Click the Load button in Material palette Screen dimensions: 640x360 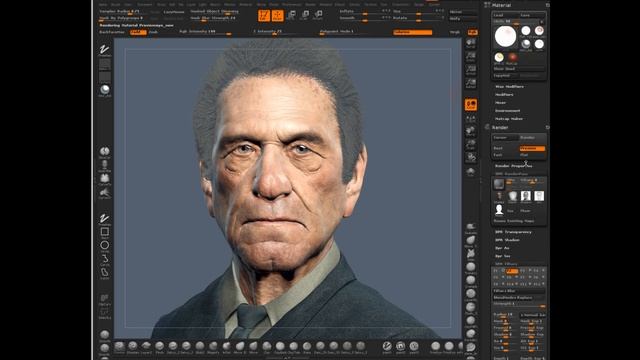pos(505,15)
